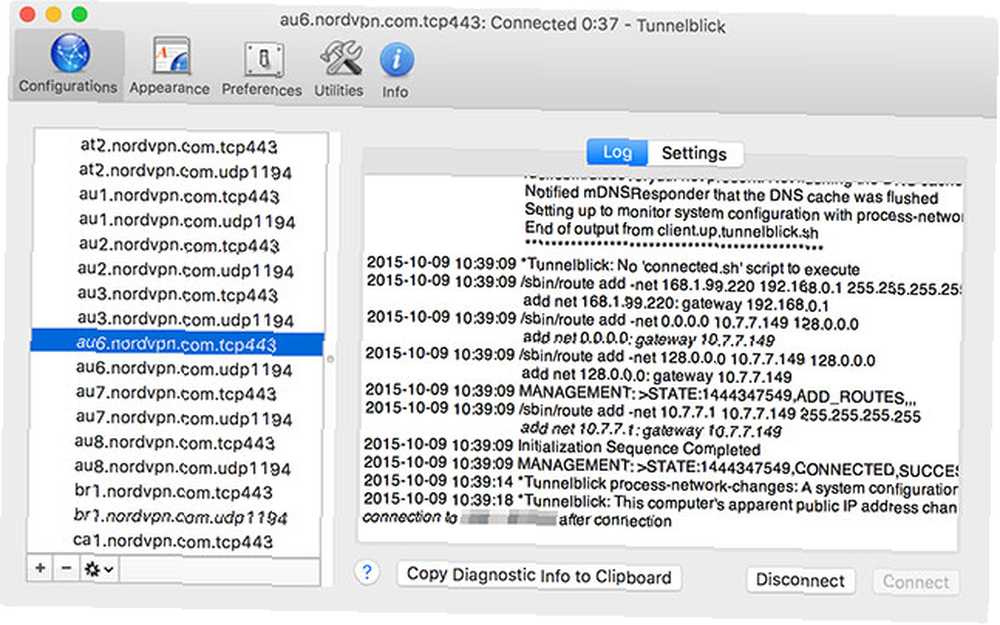Click the split view divider handle
Screen dimensions: 1000x625
click(330, 359)
